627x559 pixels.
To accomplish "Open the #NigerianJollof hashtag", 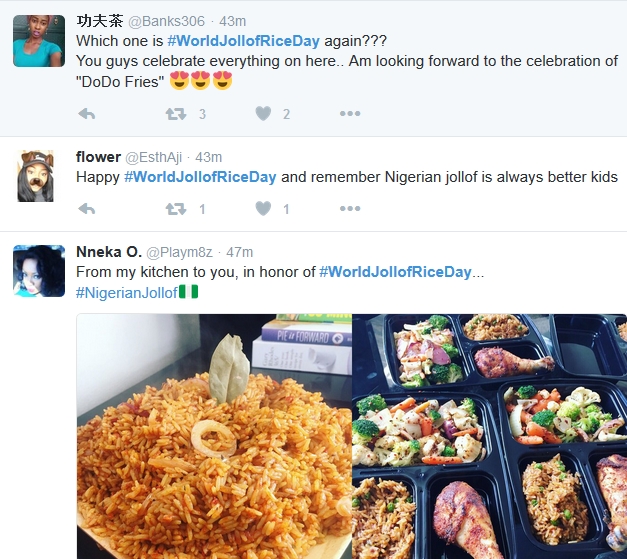I will pyautogui.click(x=126, y=291).
